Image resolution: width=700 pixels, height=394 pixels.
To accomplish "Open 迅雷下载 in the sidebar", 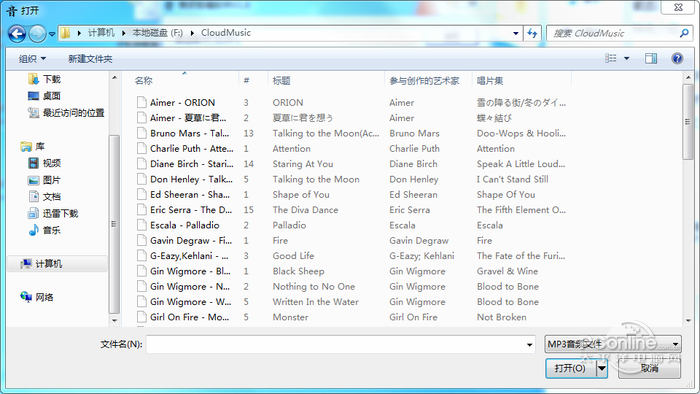I will point(53,213).
